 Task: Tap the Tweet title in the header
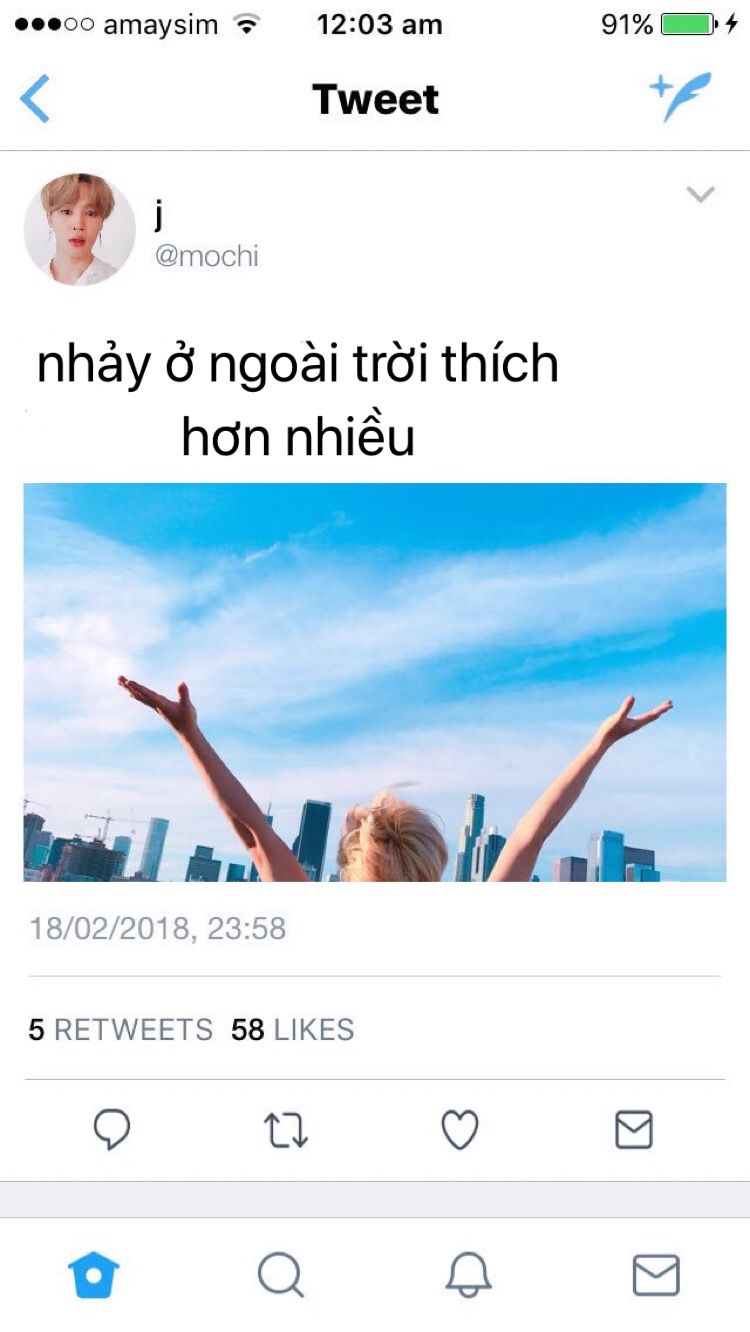(376, 99)
